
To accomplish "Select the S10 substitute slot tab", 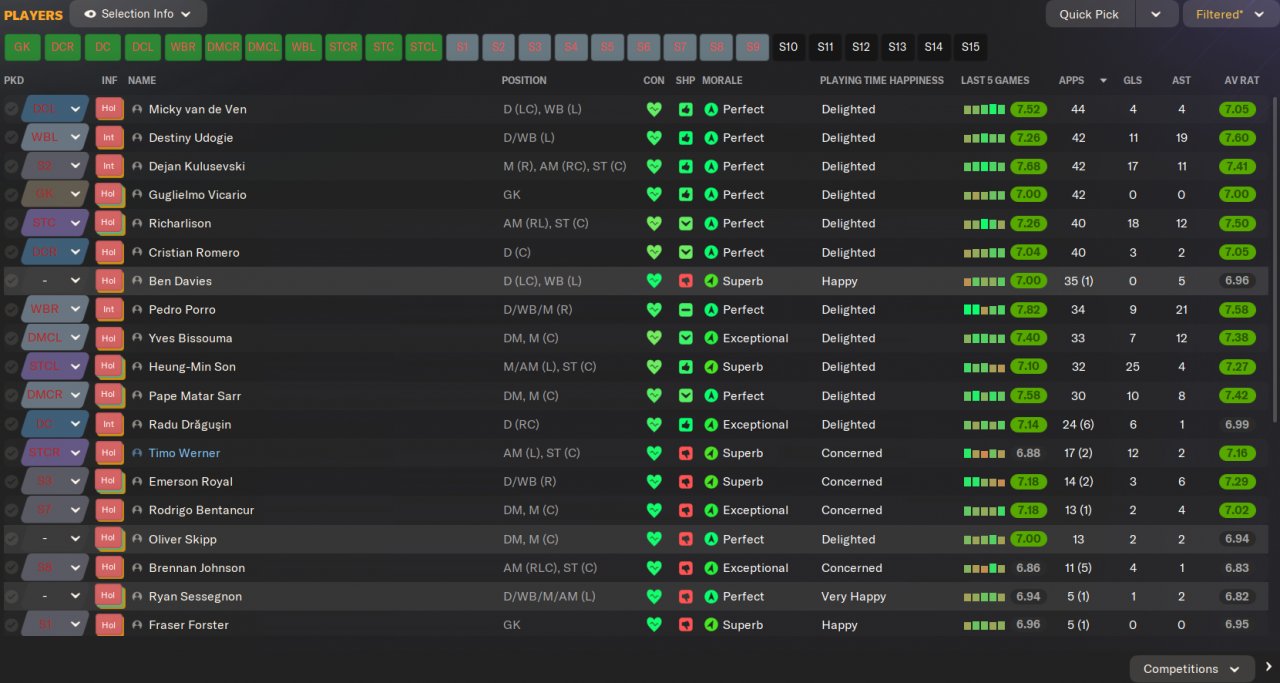I will click(789, 47).
